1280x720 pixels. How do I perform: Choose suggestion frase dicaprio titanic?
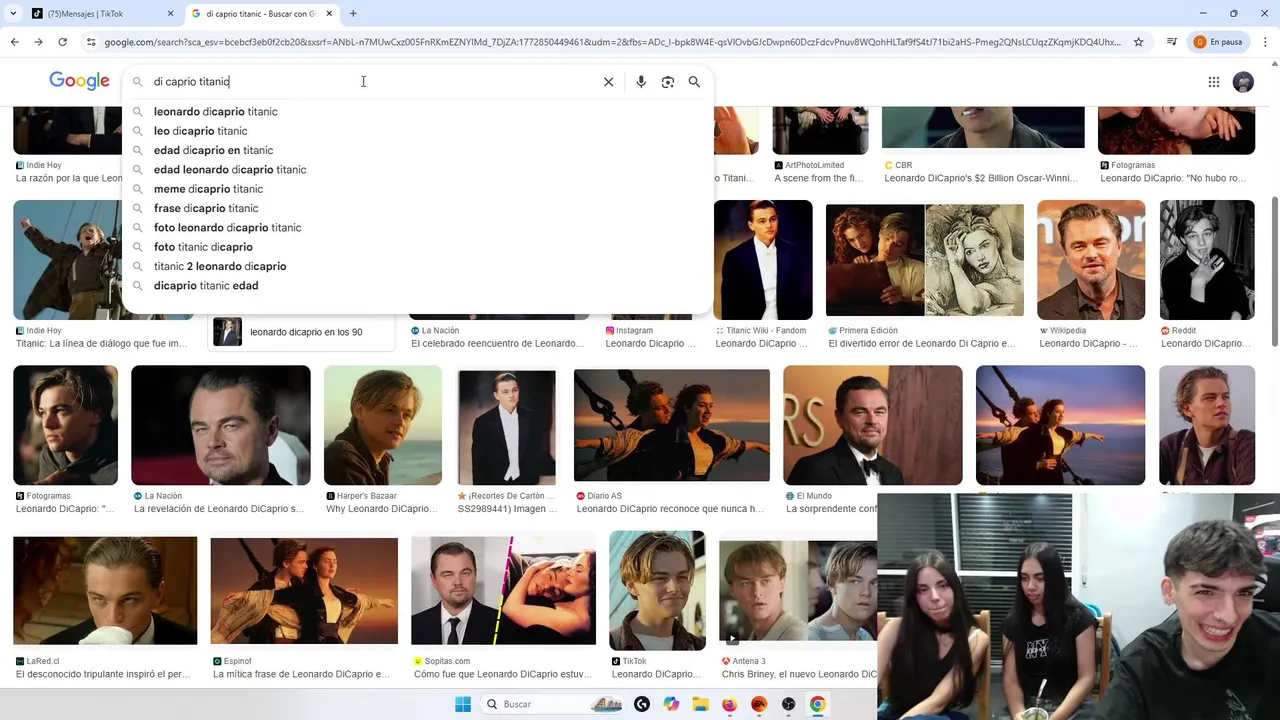tap(206, 208)
